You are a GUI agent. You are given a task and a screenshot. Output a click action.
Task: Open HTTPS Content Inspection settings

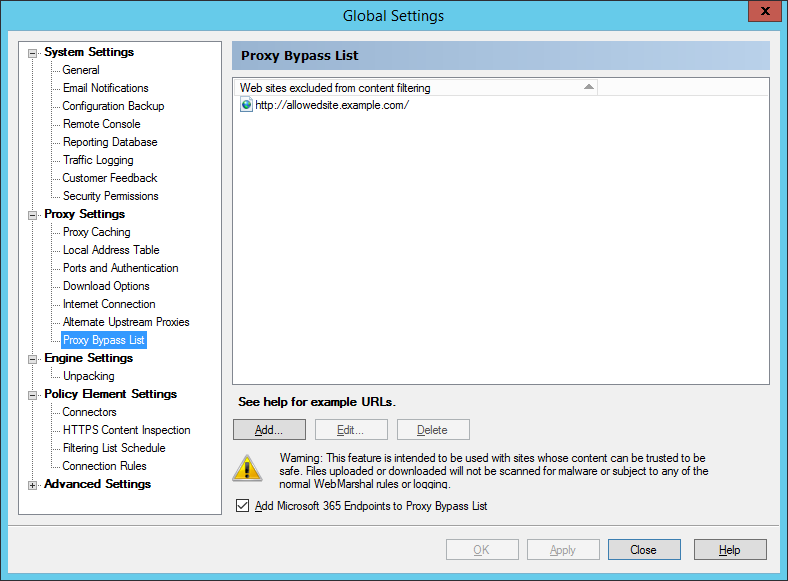point(127,430)
